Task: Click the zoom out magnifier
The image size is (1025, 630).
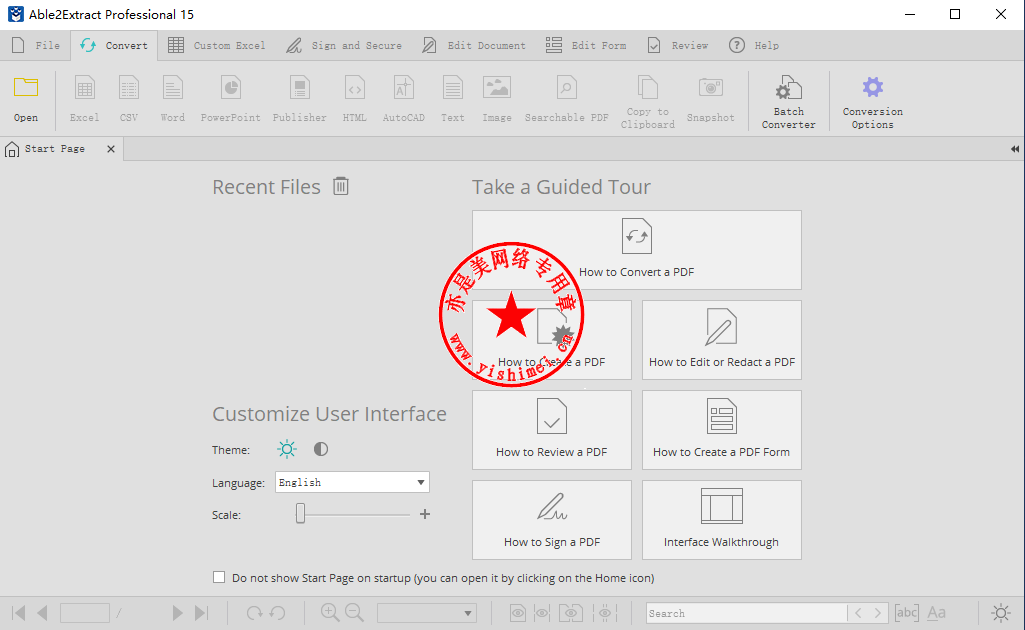Action: 354,612
